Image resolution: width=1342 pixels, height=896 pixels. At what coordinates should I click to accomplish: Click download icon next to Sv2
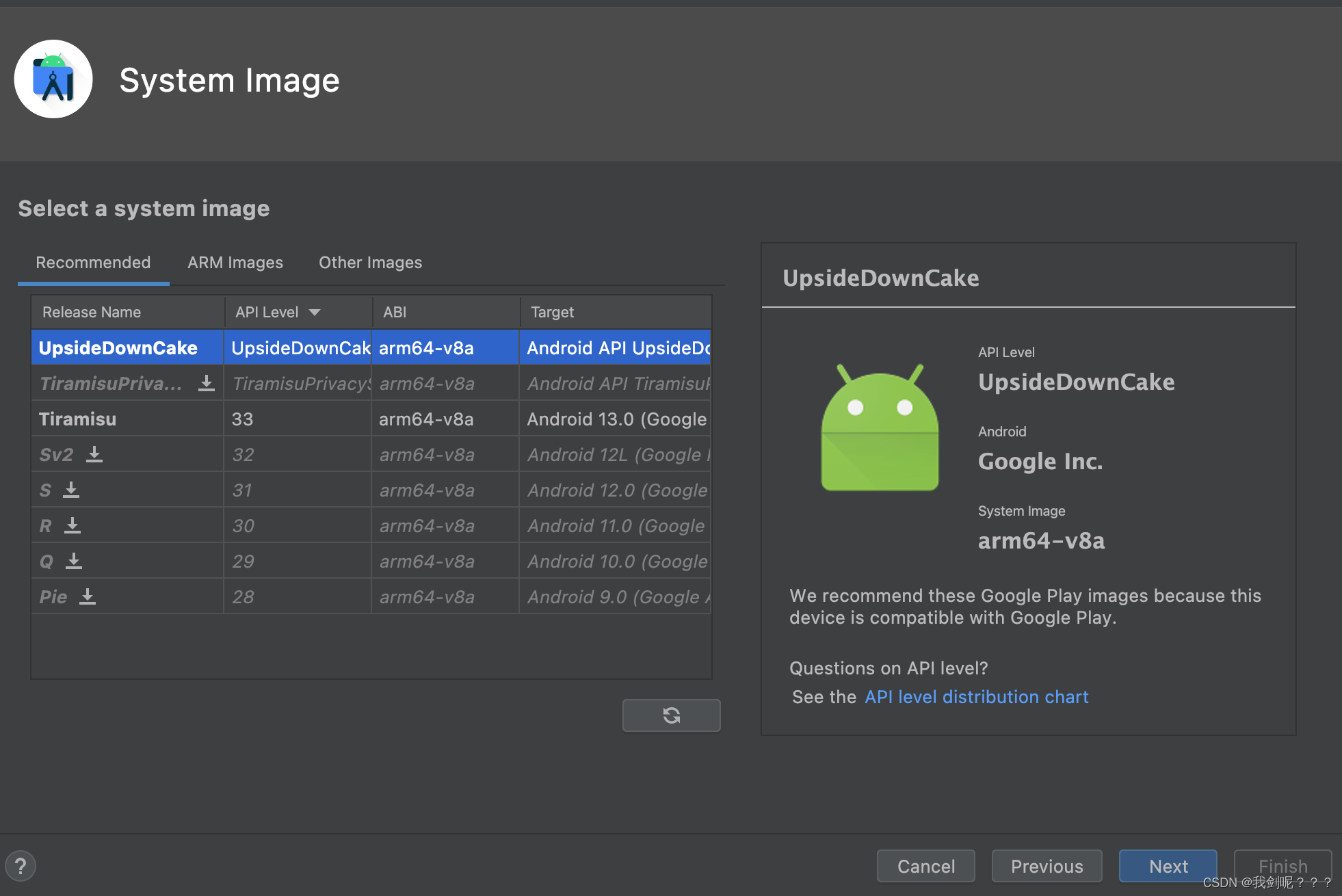94,455
